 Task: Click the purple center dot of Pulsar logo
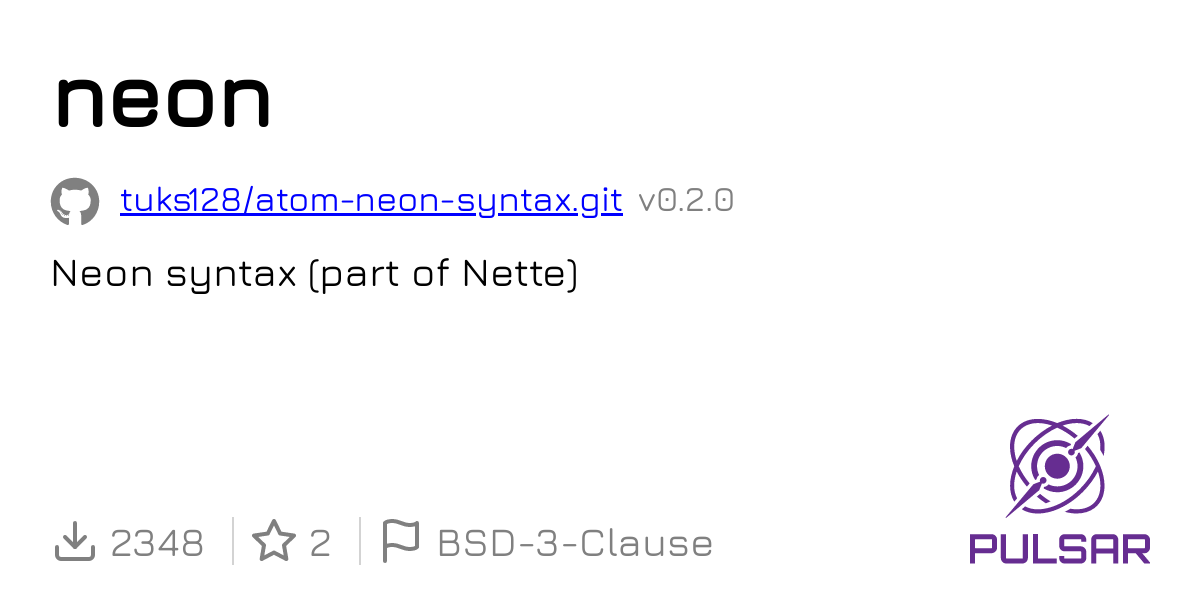[x=1057, y=465]
